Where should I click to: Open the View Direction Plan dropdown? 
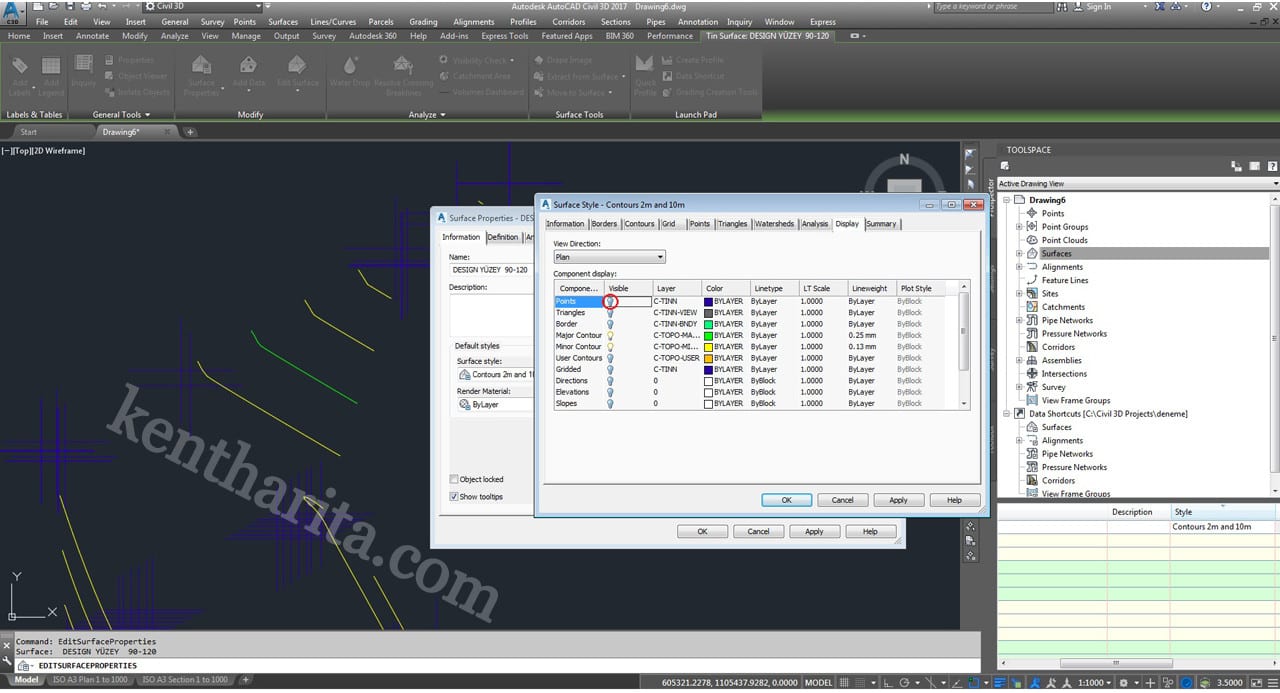point(609,257)
